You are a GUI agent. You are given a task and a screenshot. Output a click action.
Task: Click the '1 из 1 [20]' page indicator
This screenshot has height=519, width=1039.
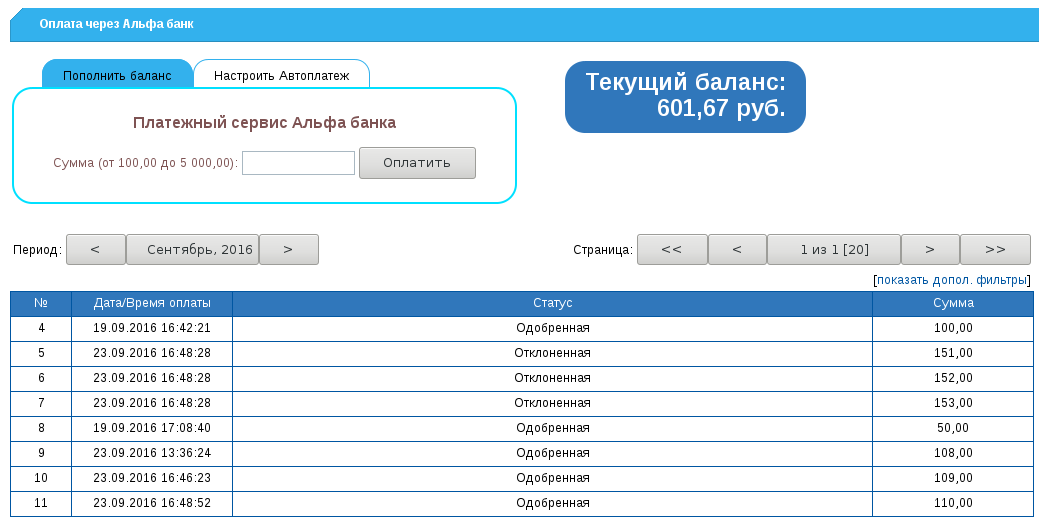coord(833,250)
